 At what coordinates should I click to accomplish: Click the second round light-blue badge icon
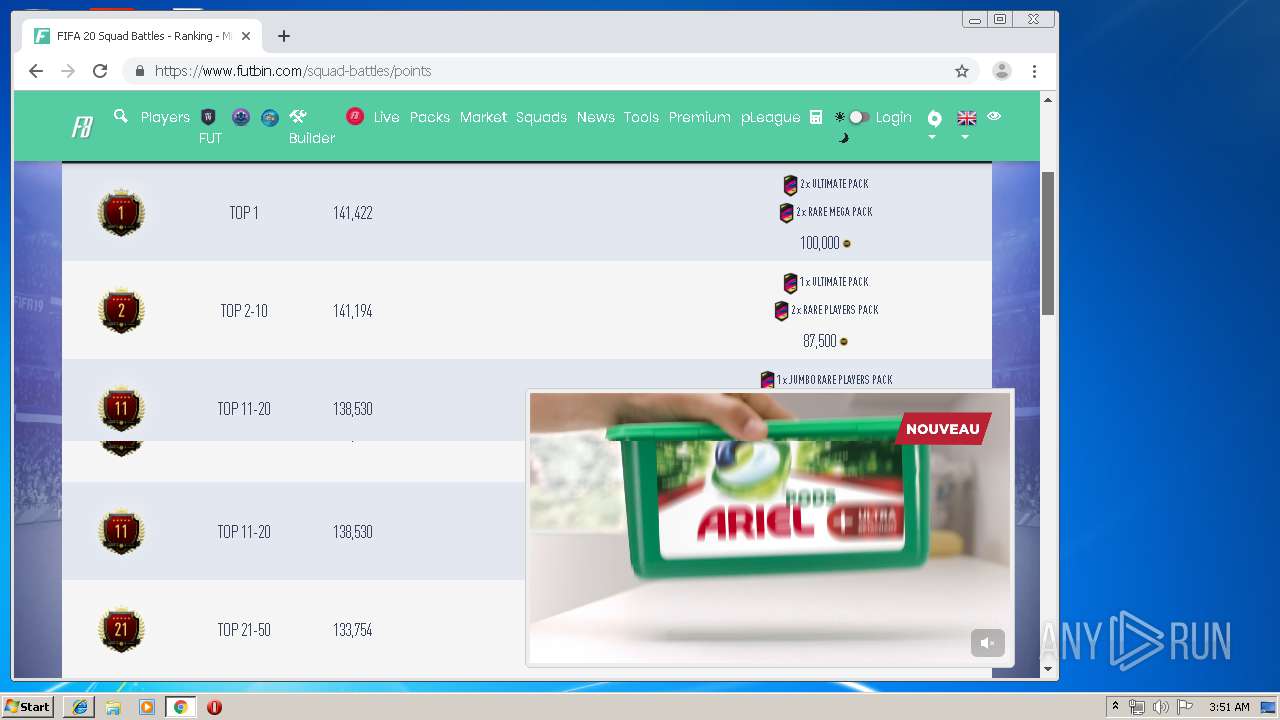[x=270, y=117]
